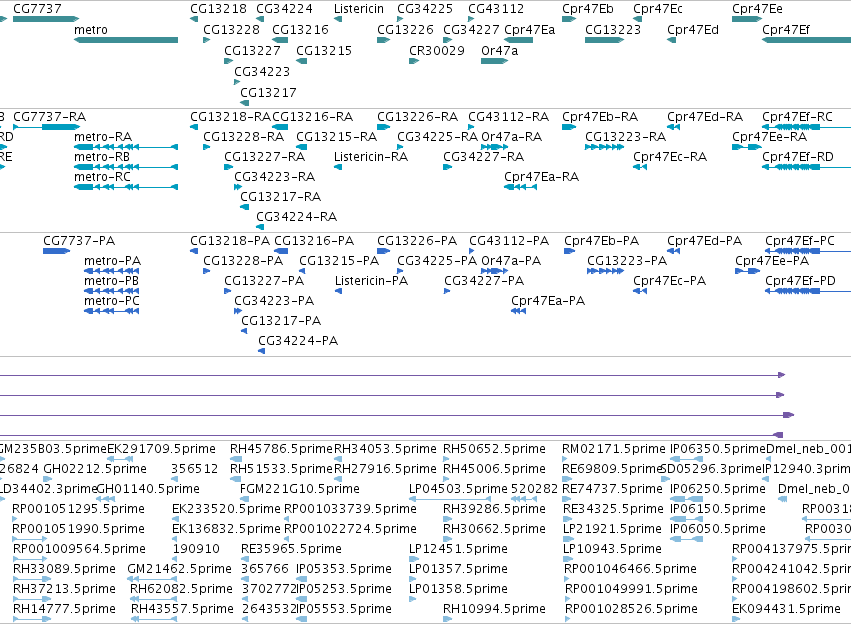Select the LP04503.5prime EST label
Image resolution: width=851 pixels, height=624 pixels.
458,489
